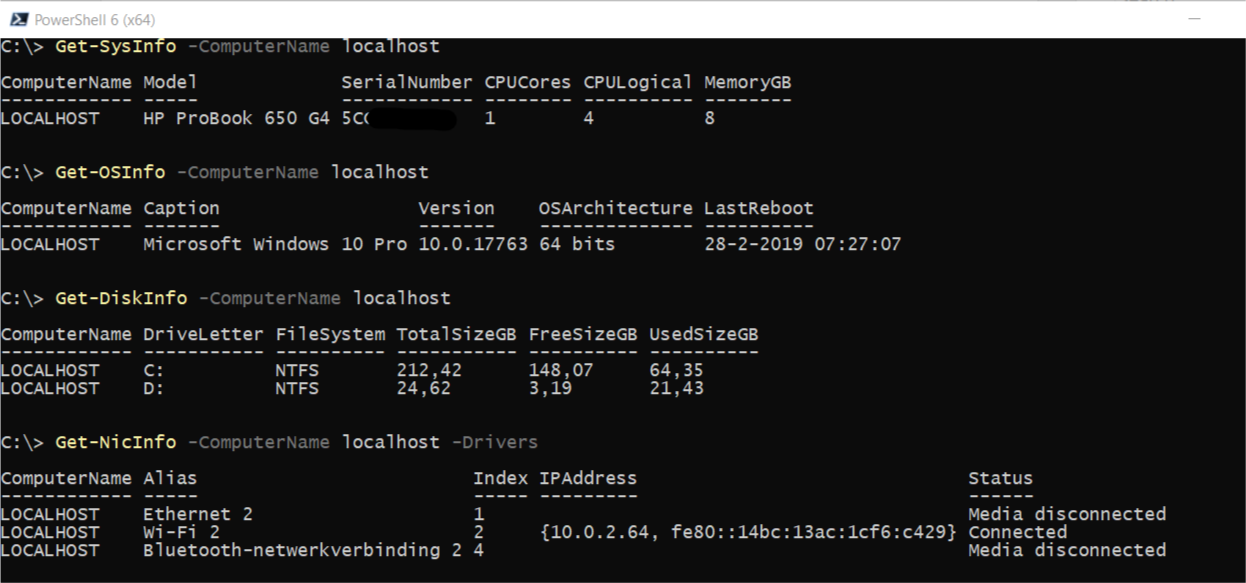Image resolution: width=1246 pixels, height=583 pixels.
Task: Click the Microsoft Windows 10 Pro caption
Action: 275,244
